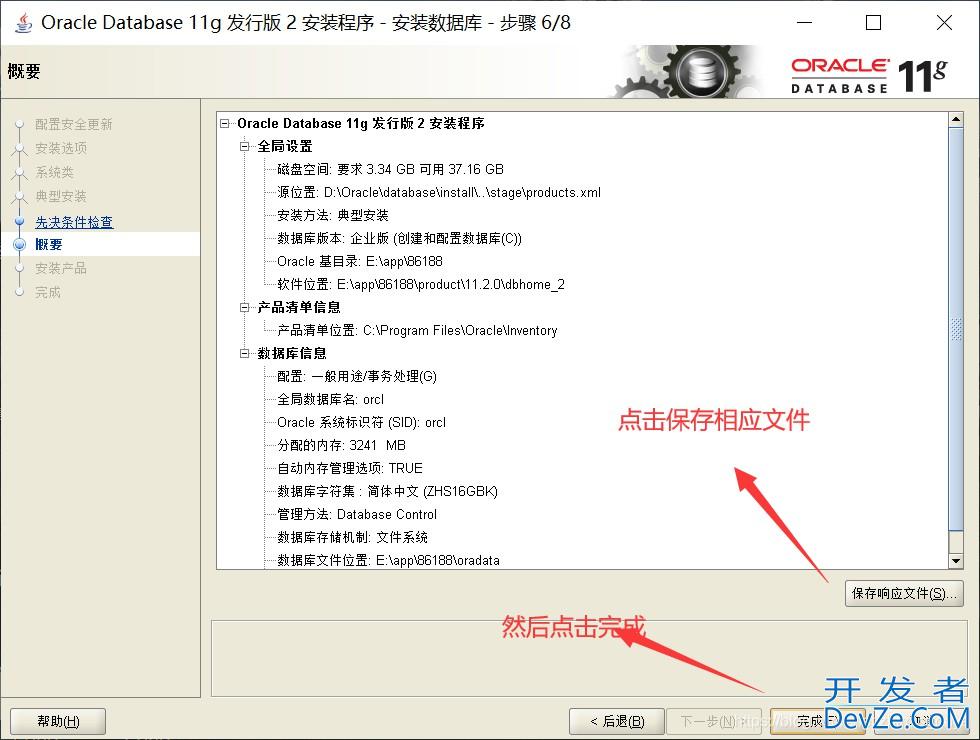Click the scrollbar down arrow
The image size is (980, 740).
point(956,561)
